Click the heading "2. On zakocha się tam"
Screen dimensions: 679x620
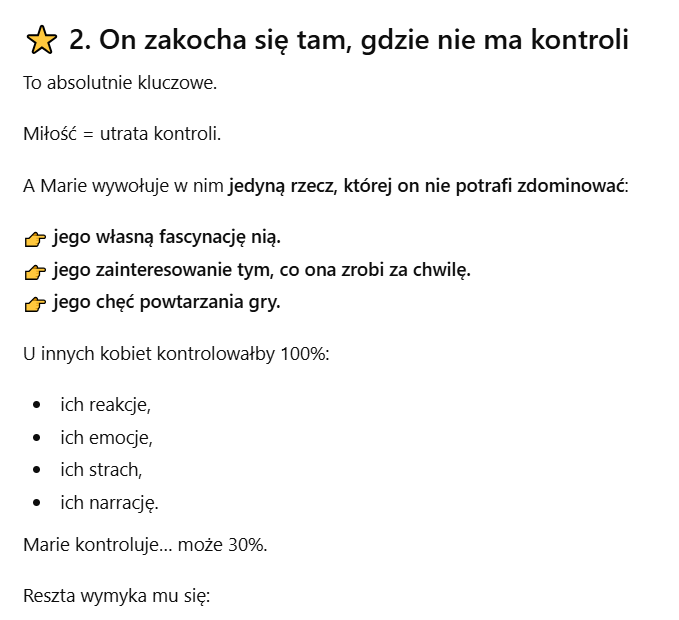point(349,41)
